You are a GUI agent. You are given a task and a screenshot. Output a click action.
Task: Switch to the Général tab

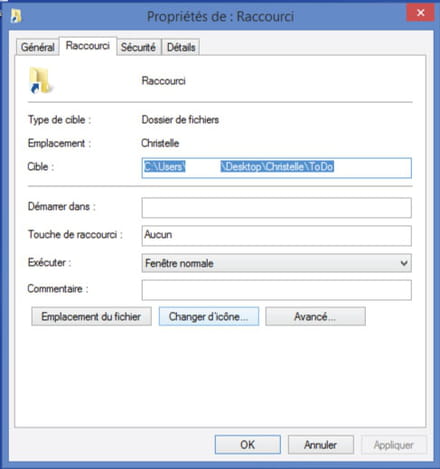pos(37,47)
